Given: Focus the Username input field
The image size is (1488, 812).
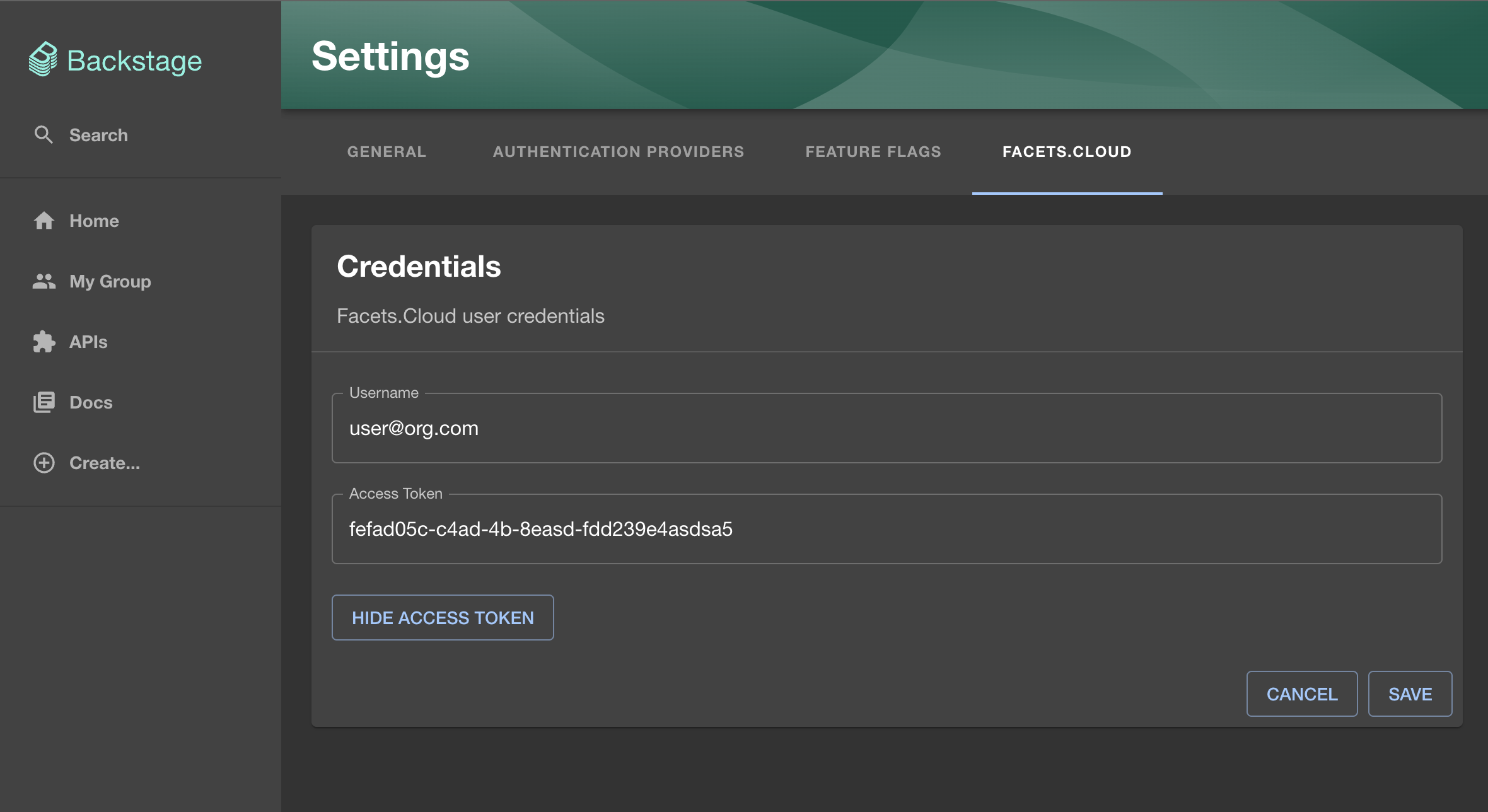Looking at the screenshot, I should coord(886,429).
